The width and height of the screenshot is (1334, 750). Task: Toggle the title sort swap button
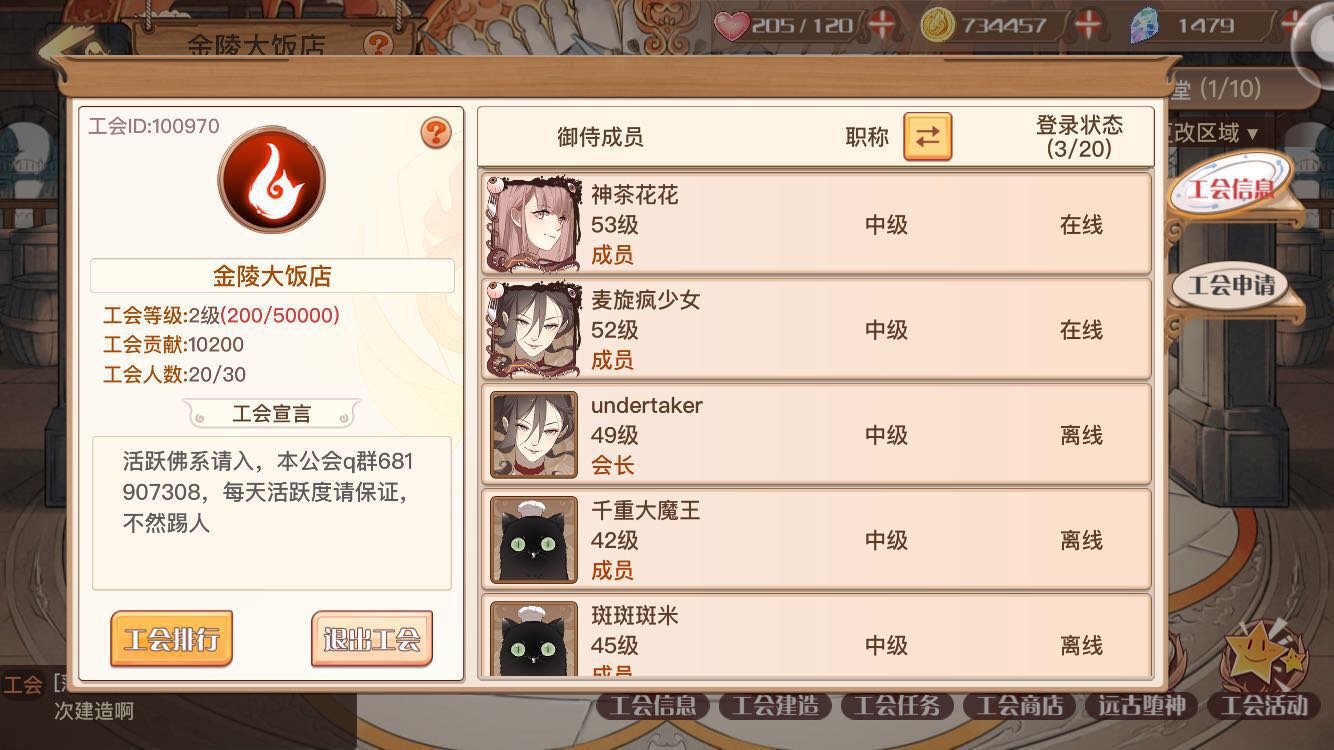[927, 137]
